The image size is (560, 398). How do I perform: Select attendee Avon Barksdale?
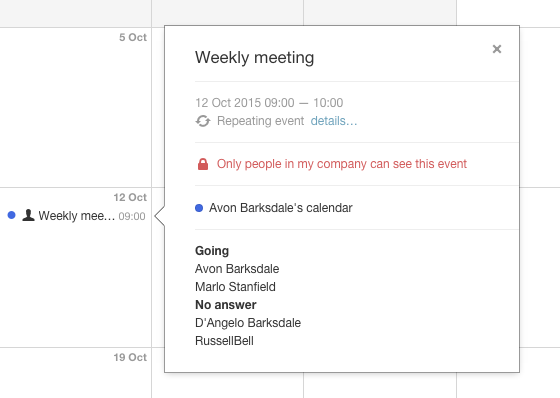click(237, 269)
